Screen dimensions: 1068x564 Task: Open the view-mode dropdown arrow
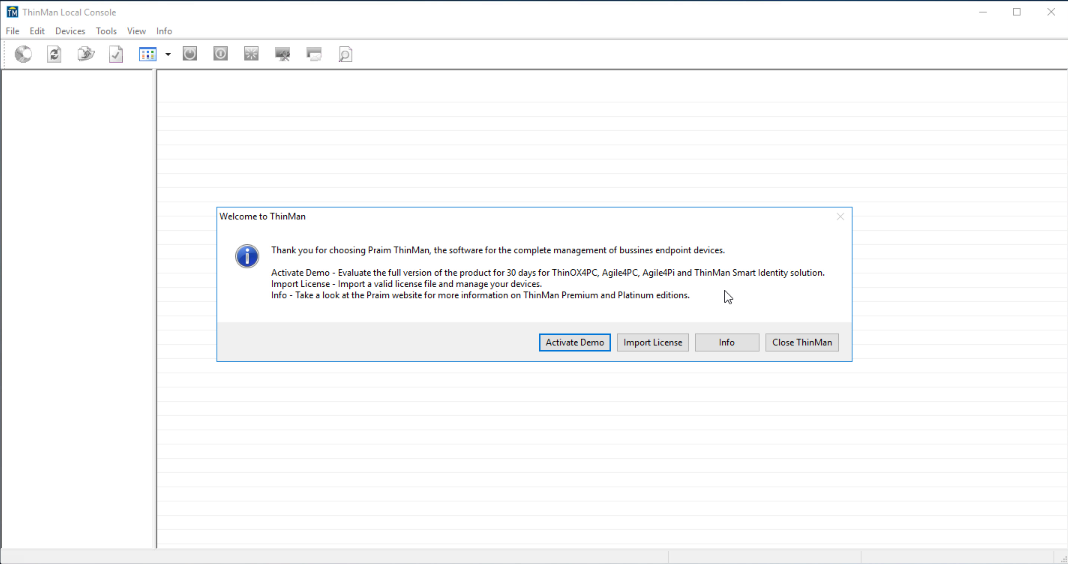coord(168,54)
